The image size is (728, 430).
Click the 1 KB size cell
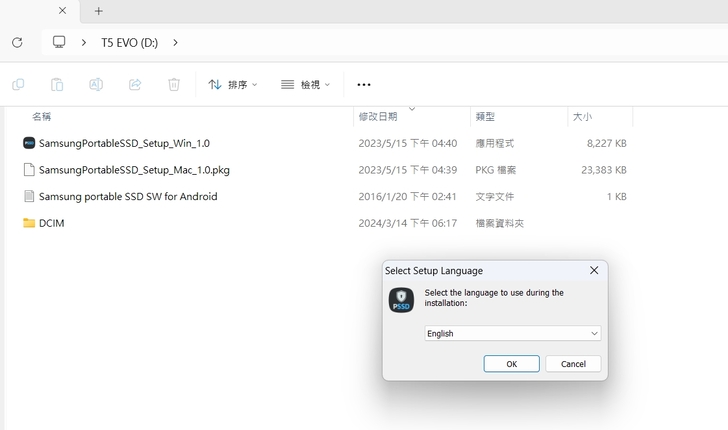pyautogui.click(x=617, y=197)
